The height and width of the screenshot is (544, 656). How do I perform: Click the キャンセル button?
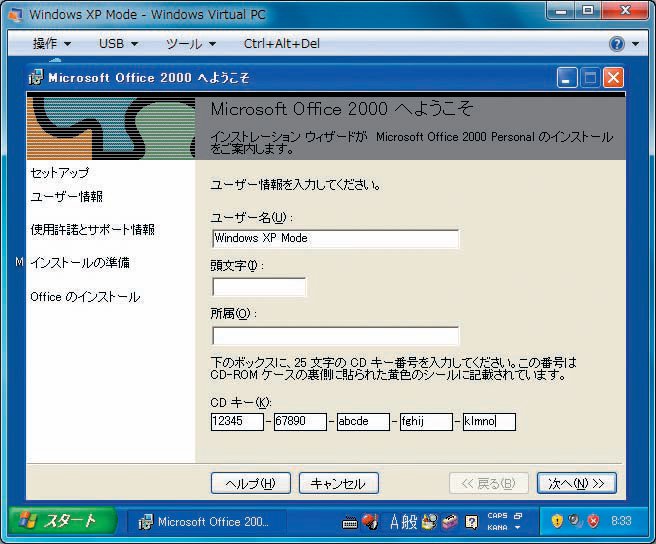[x=338, y=483]
